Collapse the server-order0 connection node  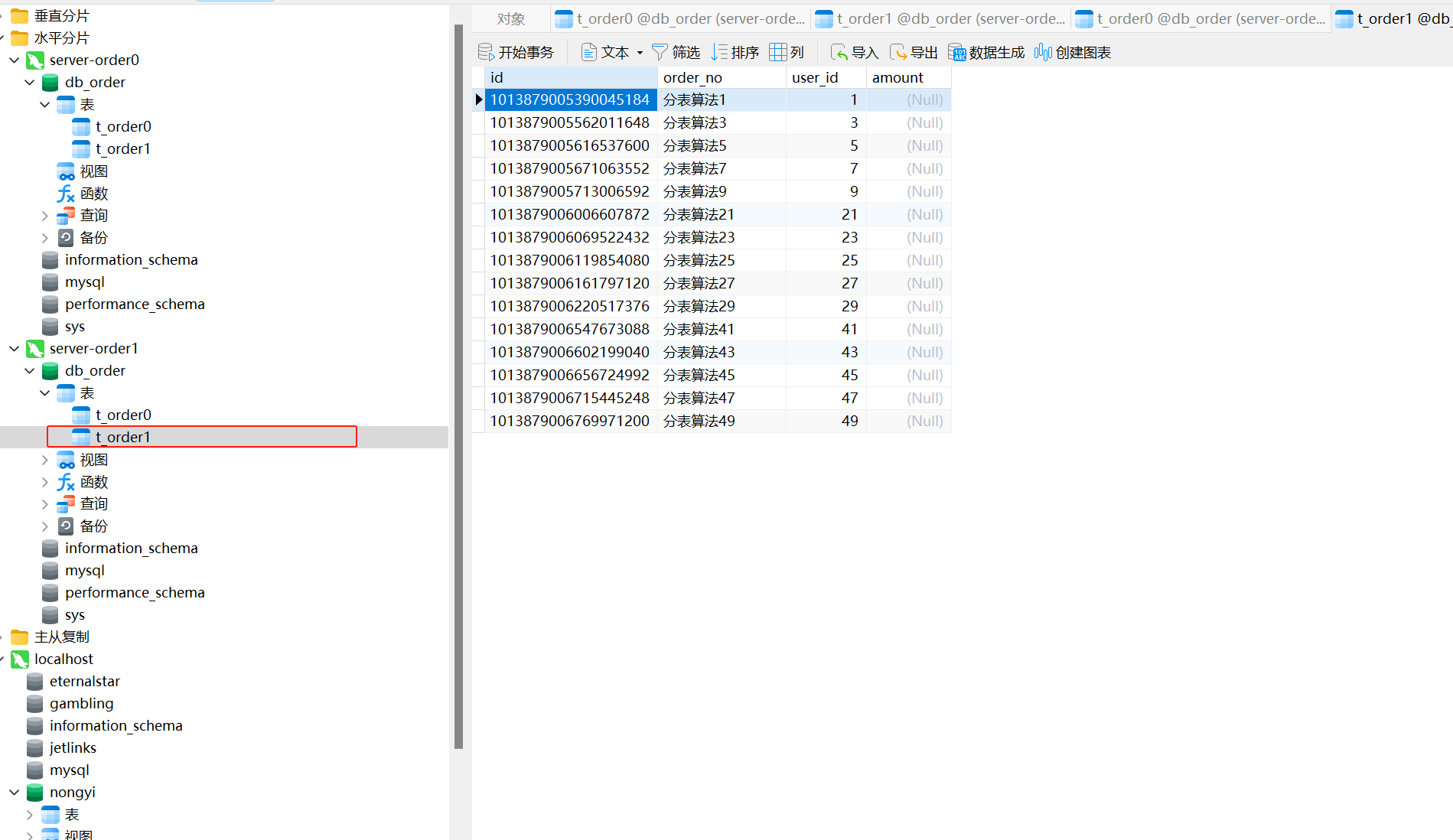(14, 60)
